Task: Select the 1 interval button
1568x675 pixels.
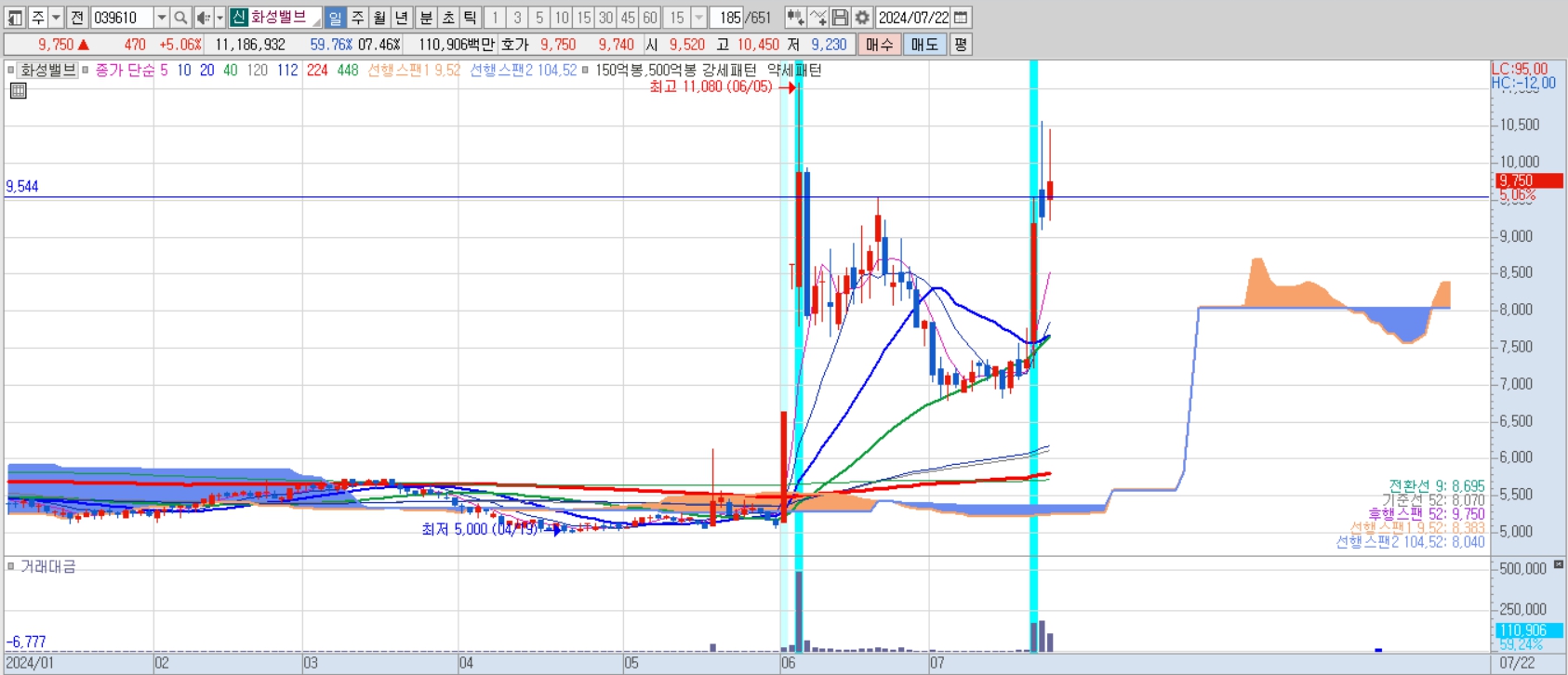Action: point(496,18)
